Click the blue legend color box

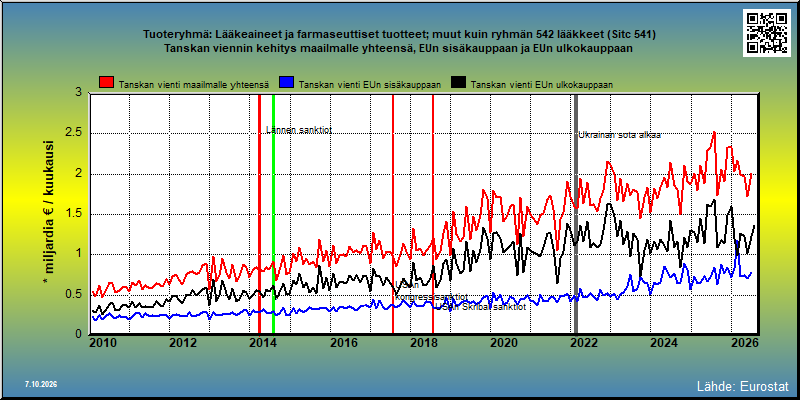pyautogui.click(x=286, y=83)
